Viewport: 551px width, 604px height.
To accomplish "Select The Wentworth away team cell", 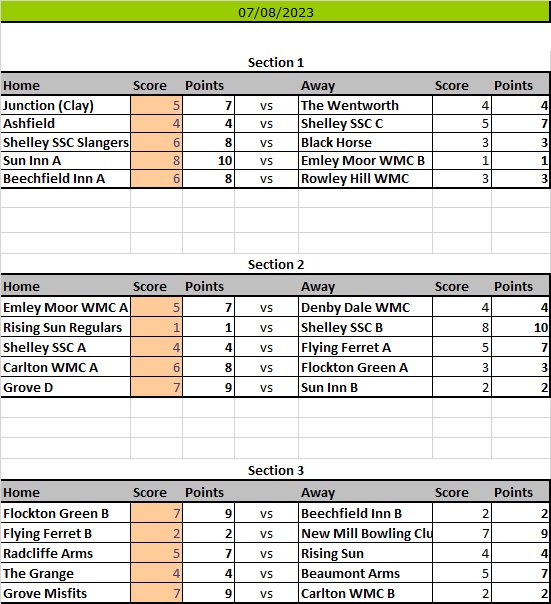I will [x=365, y=106].
